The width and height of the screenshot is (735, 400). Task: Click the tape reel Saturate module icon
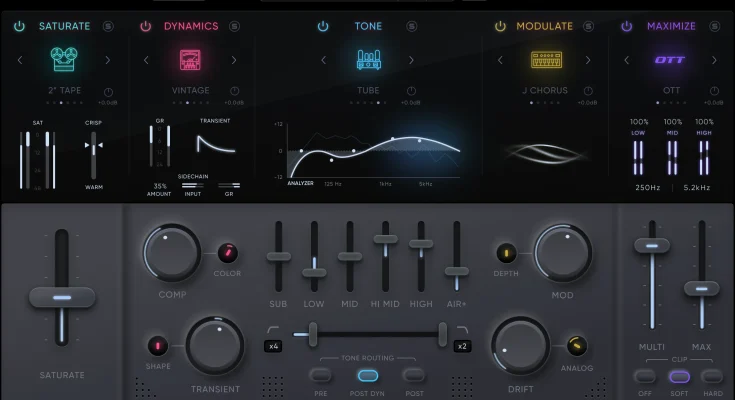click(x=64, y=60)
